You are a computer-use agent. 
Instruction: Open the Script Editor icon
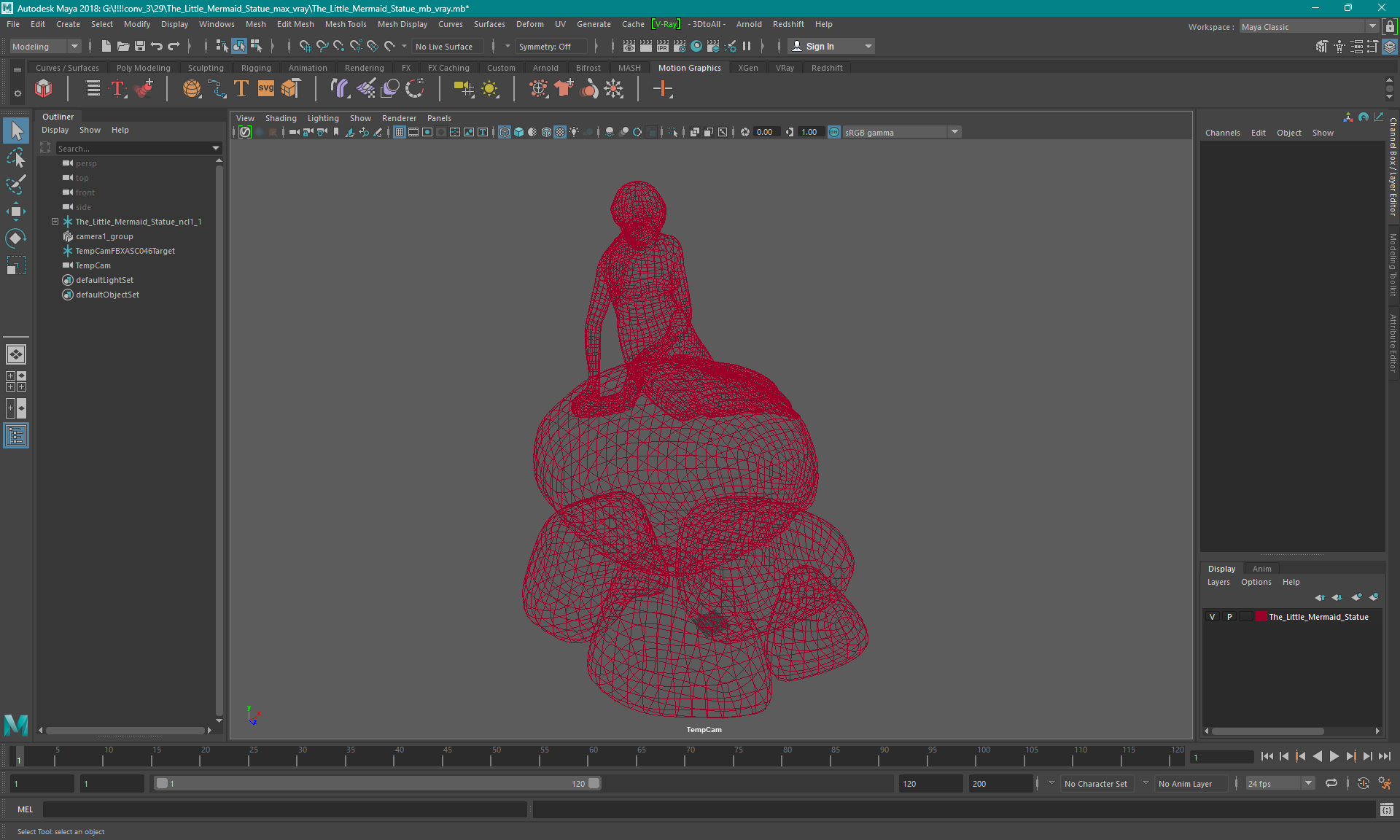[1387, 809]
